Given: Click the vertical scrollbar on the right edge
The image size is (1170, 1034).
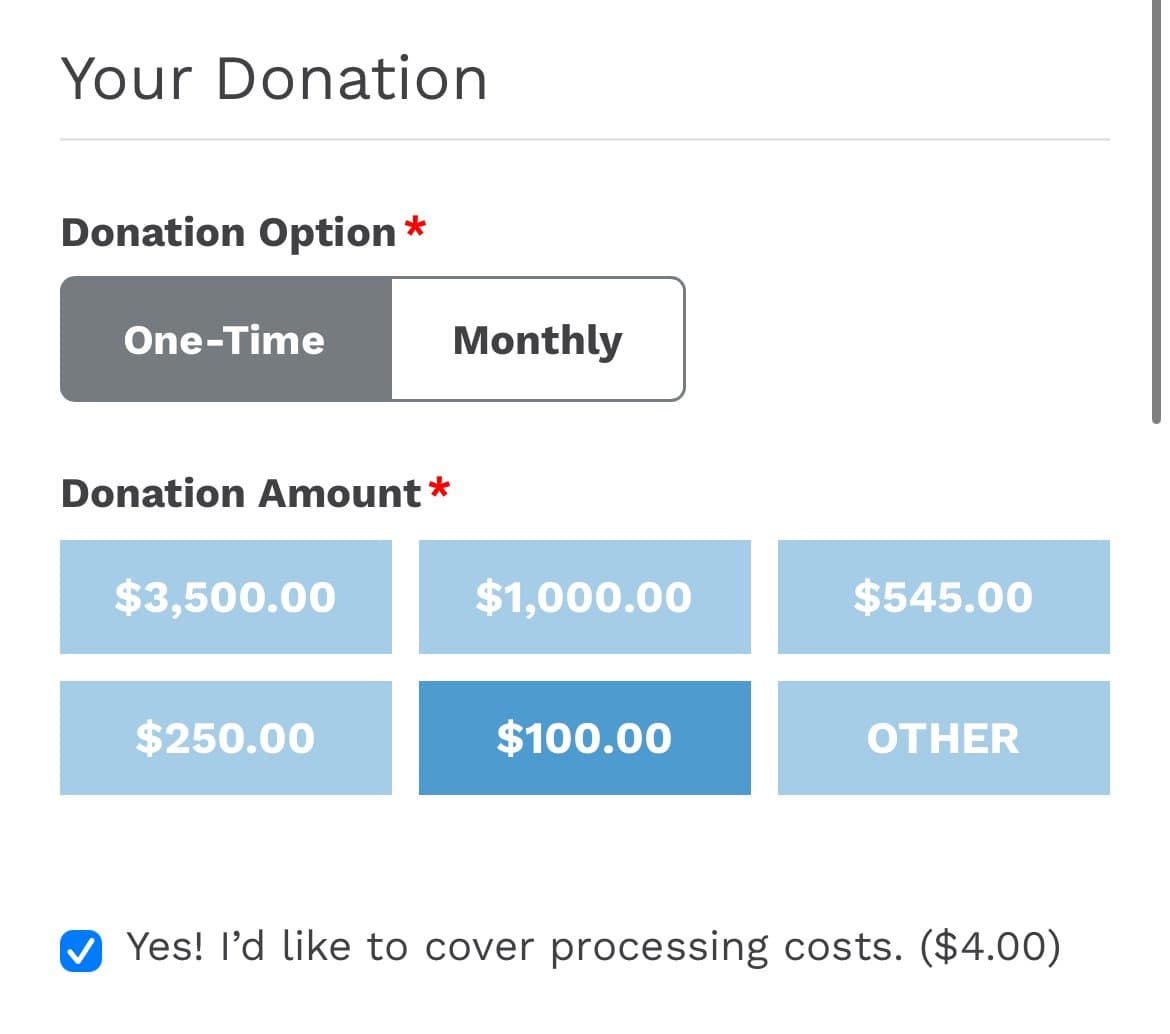Looking at the screenshot, I should (x=1158, y=210).
